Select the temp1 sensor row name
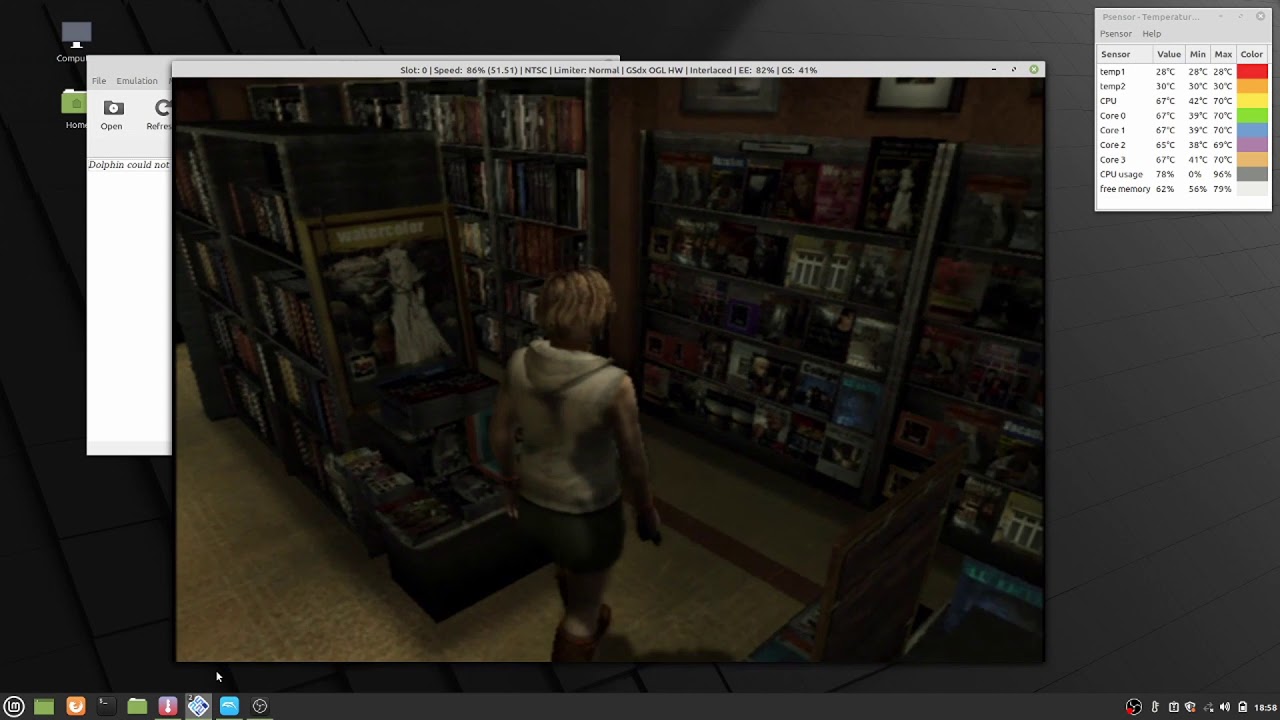 [1112, 72]
